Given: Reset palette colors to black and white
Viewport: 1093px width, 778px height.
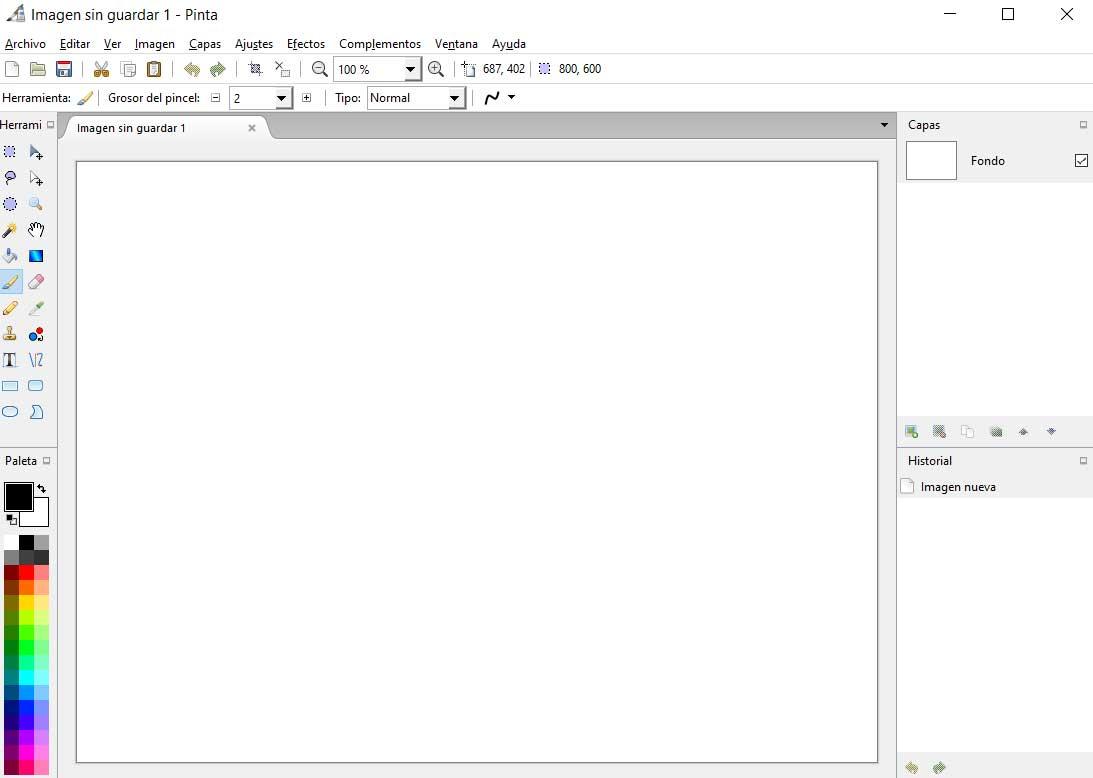Looking at the screenshot, I should (11, 519).
